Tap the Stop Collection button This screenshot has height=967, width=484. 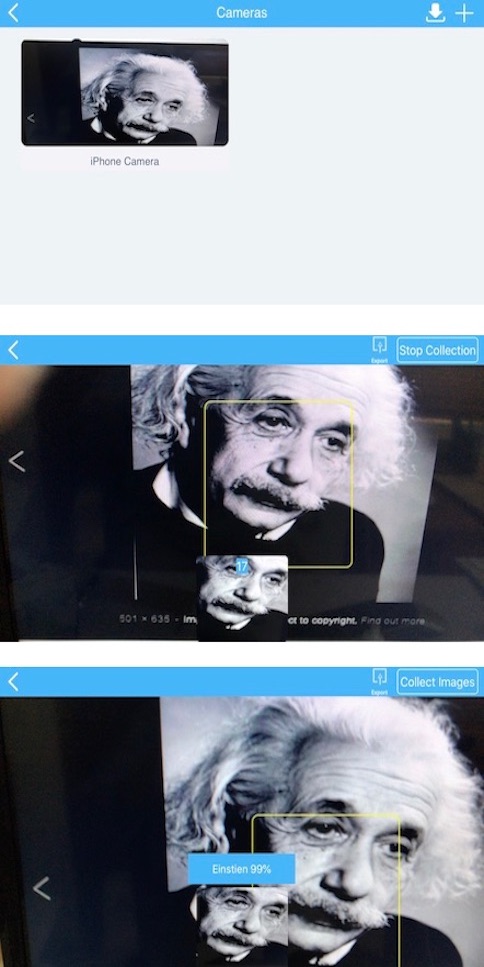coord(437,350)
